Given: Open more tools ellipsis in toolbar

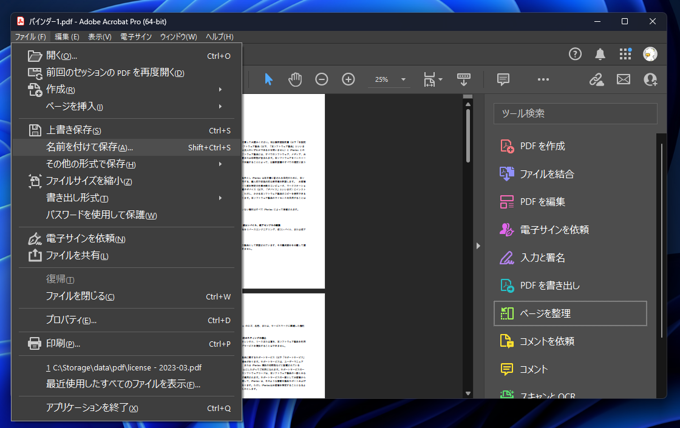Looking at the screenshot, I should point(543,79).
